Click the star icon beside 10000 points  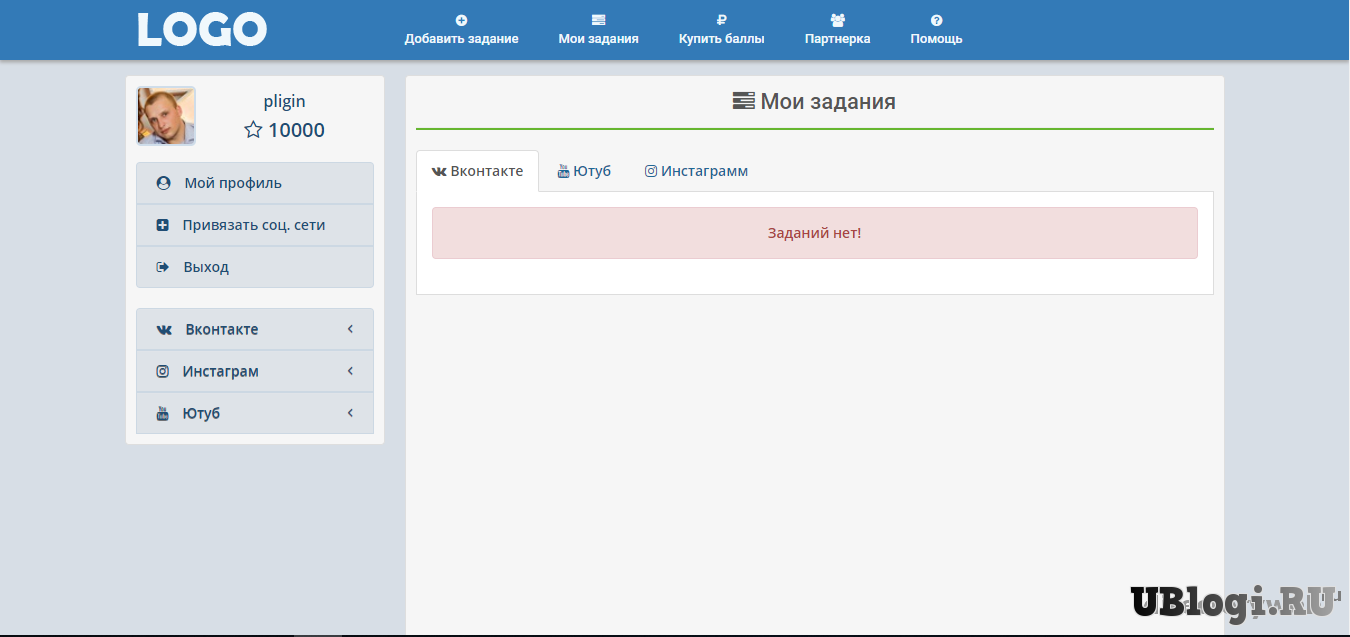[253, 130]
